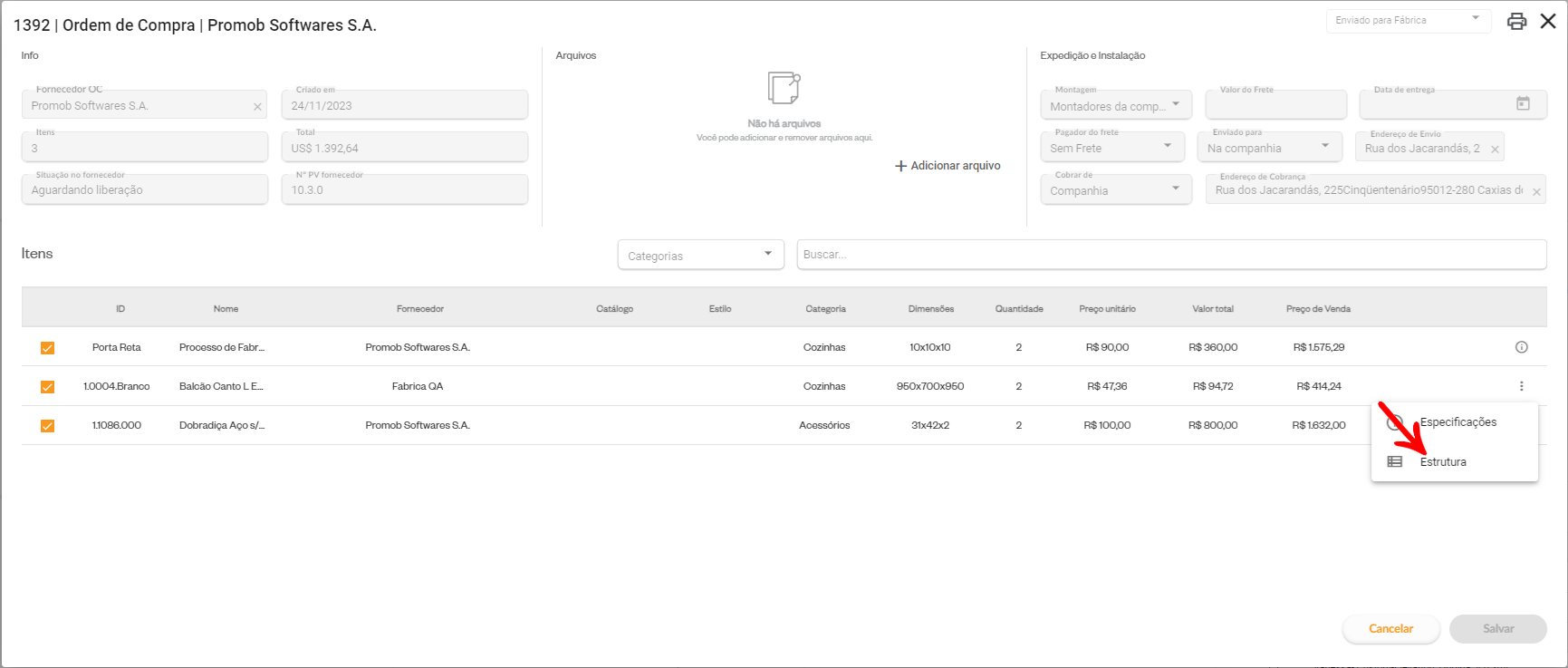The height and width of the screenshot is (668, 1568).
Task: Open the Data de entrega calendar
Action: pos(1524,104)
